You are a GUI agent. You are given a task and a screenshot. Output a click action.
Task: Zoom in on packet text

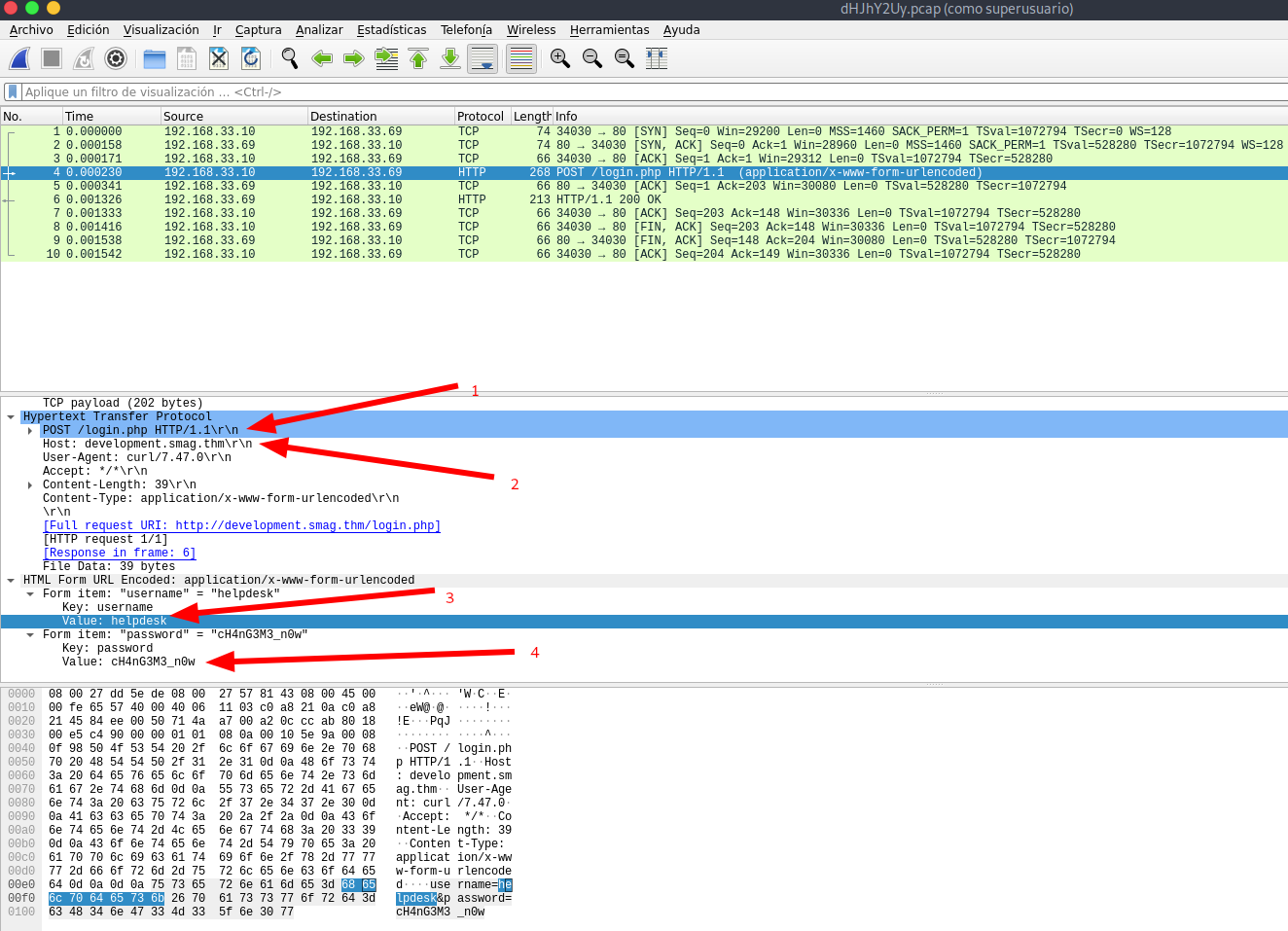(560, 58)
